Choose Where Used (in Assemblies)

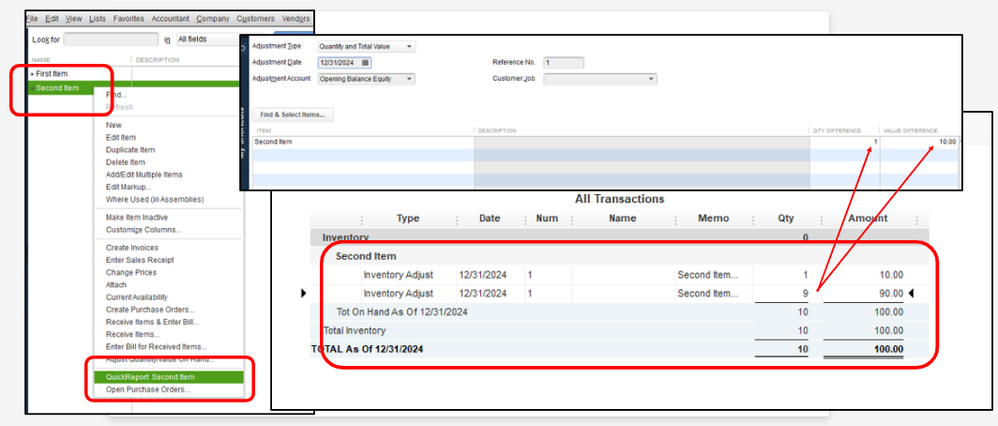[x=155, y=199]
